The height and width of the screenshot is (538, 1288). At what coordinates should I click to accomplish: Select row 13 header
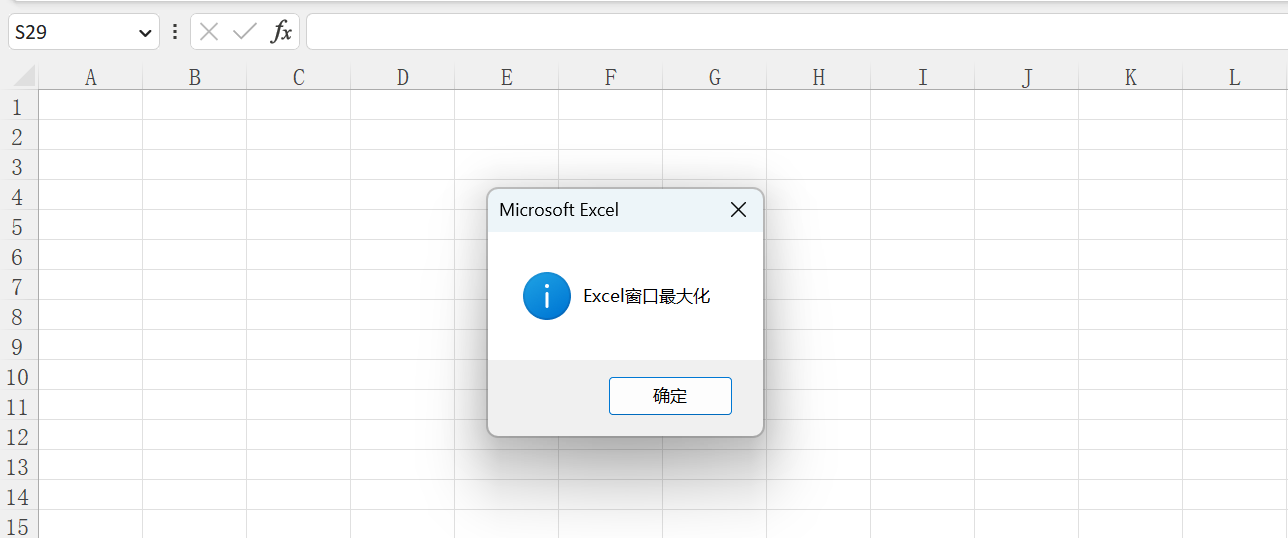pyautogui.click(x=19, y=466)
